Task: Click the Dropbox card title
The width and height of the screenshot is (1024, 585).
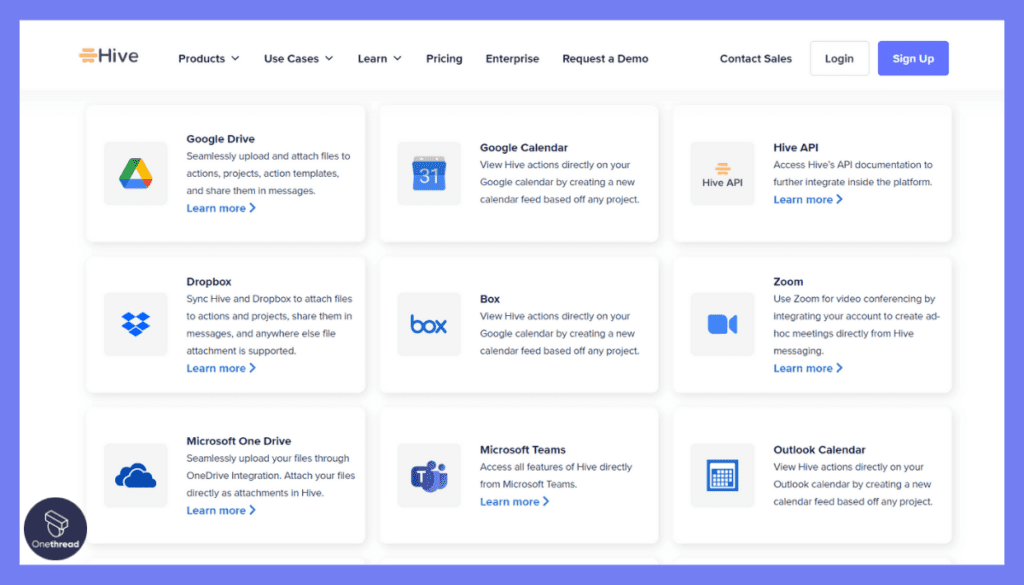Action: pos(209,282)
